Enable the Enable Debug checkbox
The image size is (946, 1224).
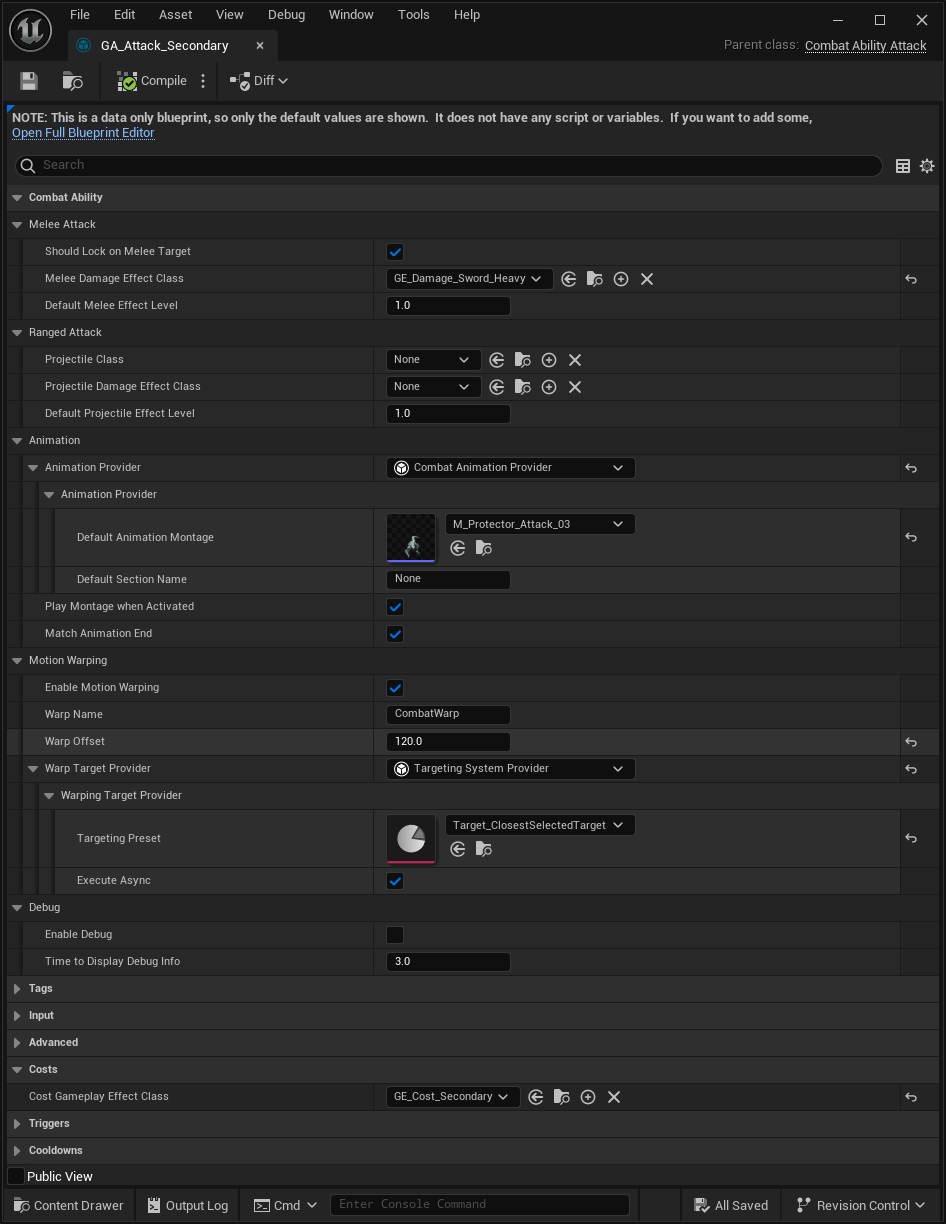(x=395, y=934)
